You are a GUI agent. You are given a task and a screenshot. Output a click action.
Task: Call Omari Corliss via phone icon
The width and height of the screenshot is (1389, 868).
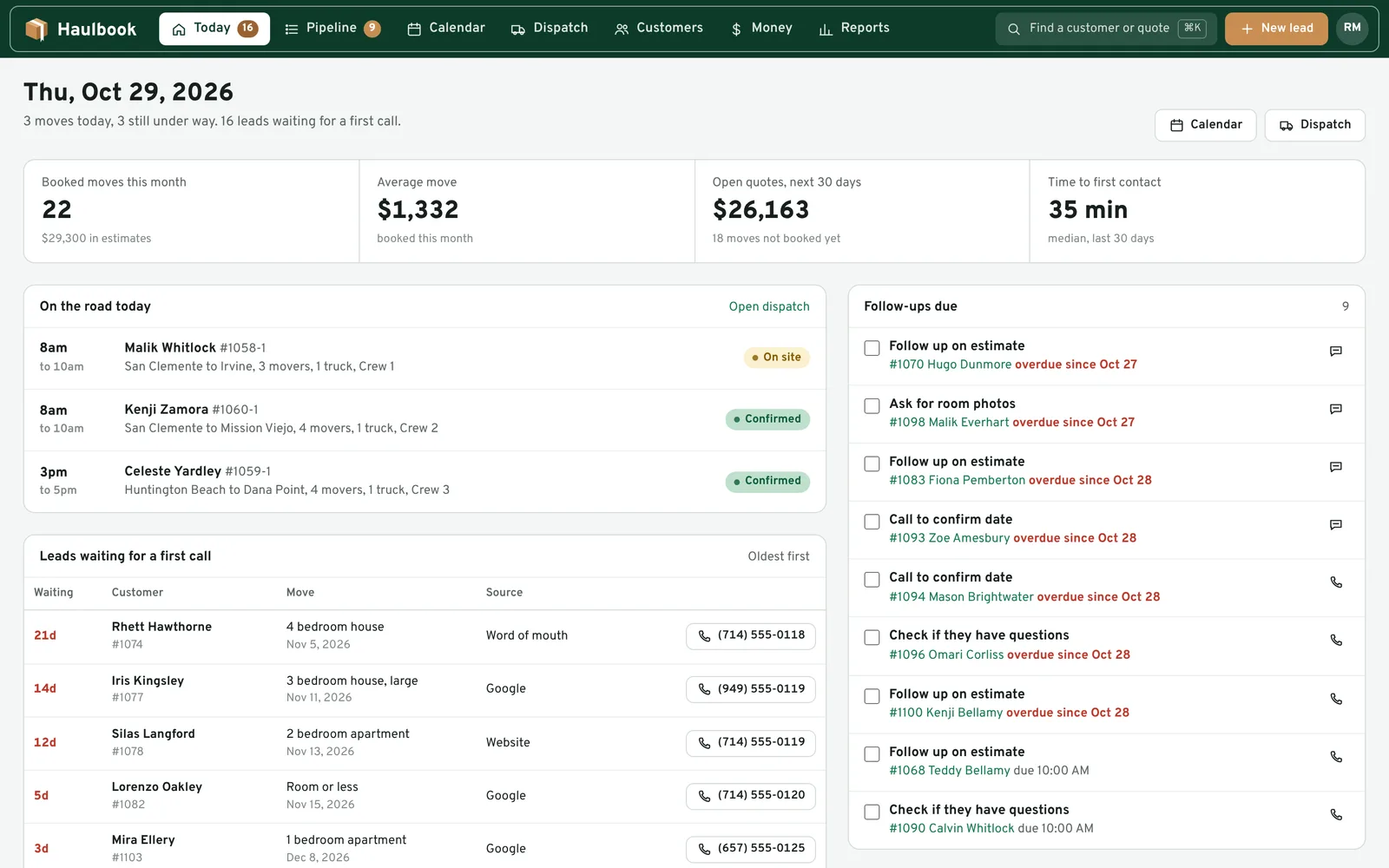click(1336, 641)
